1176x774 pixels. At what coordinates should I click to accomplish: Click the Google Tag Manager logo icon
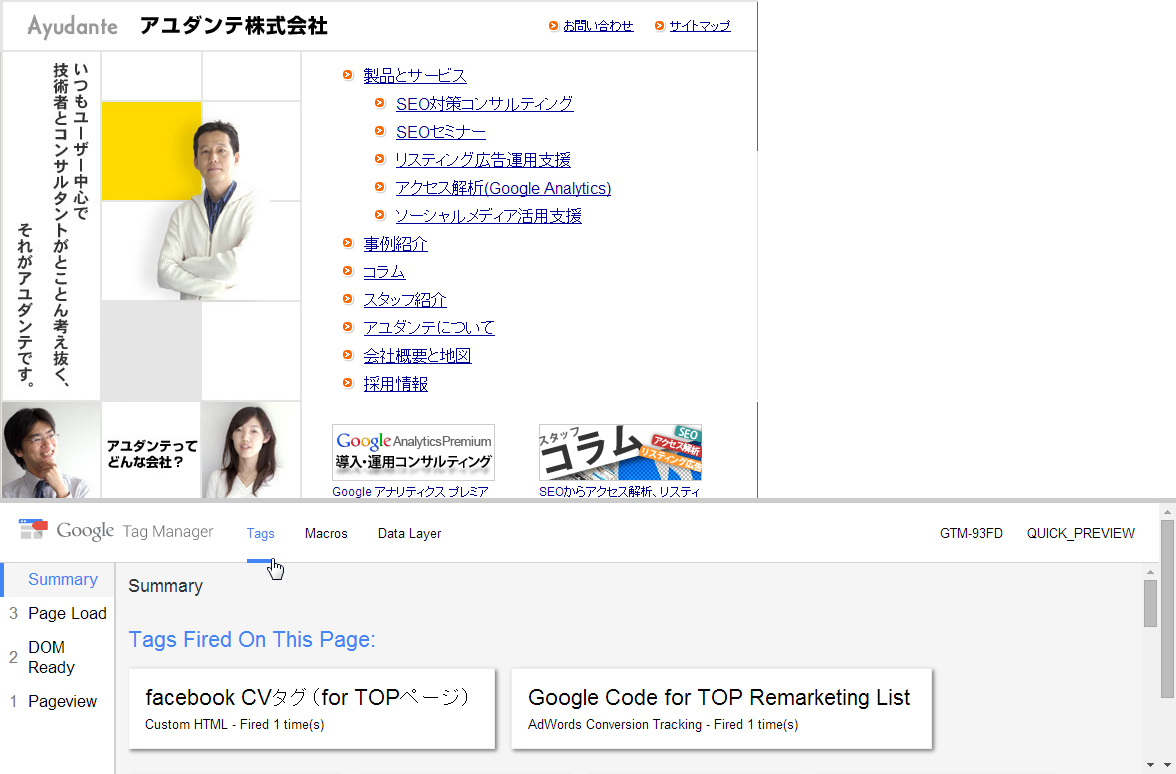(x=33, y=530)
